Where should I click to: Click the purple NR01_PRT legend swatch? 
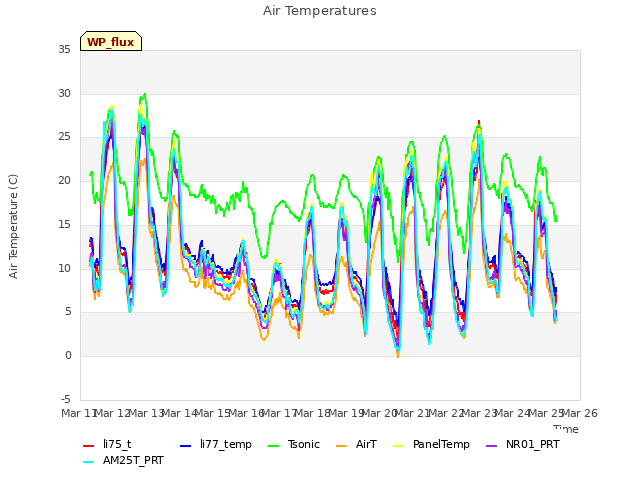492,446
